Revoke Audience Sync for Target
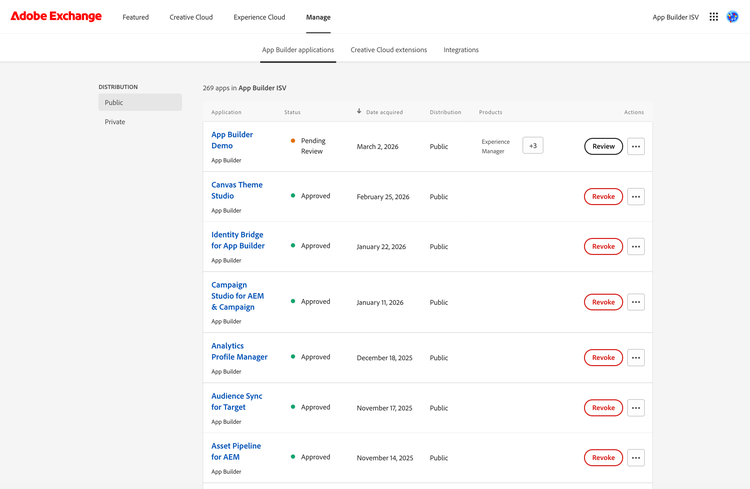Viewport: 750px width, 489px height. 603,408
